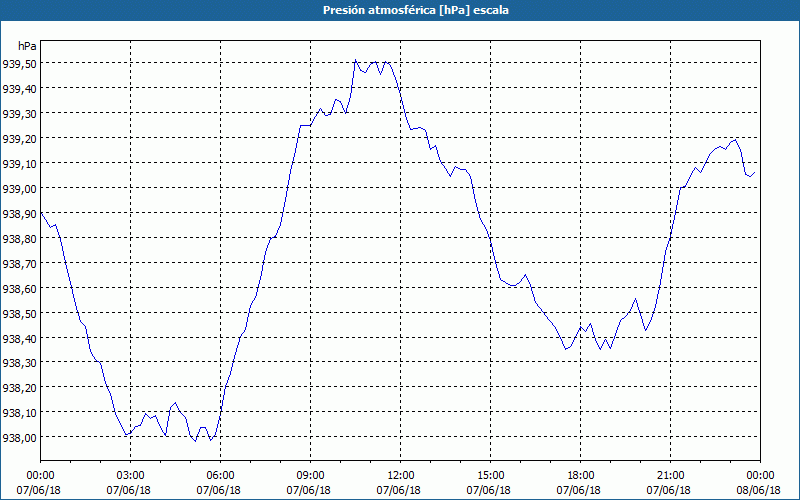Click the 08/06/18 date label
Viewport: 800px width, 500px height.
(x=759, y=490)
